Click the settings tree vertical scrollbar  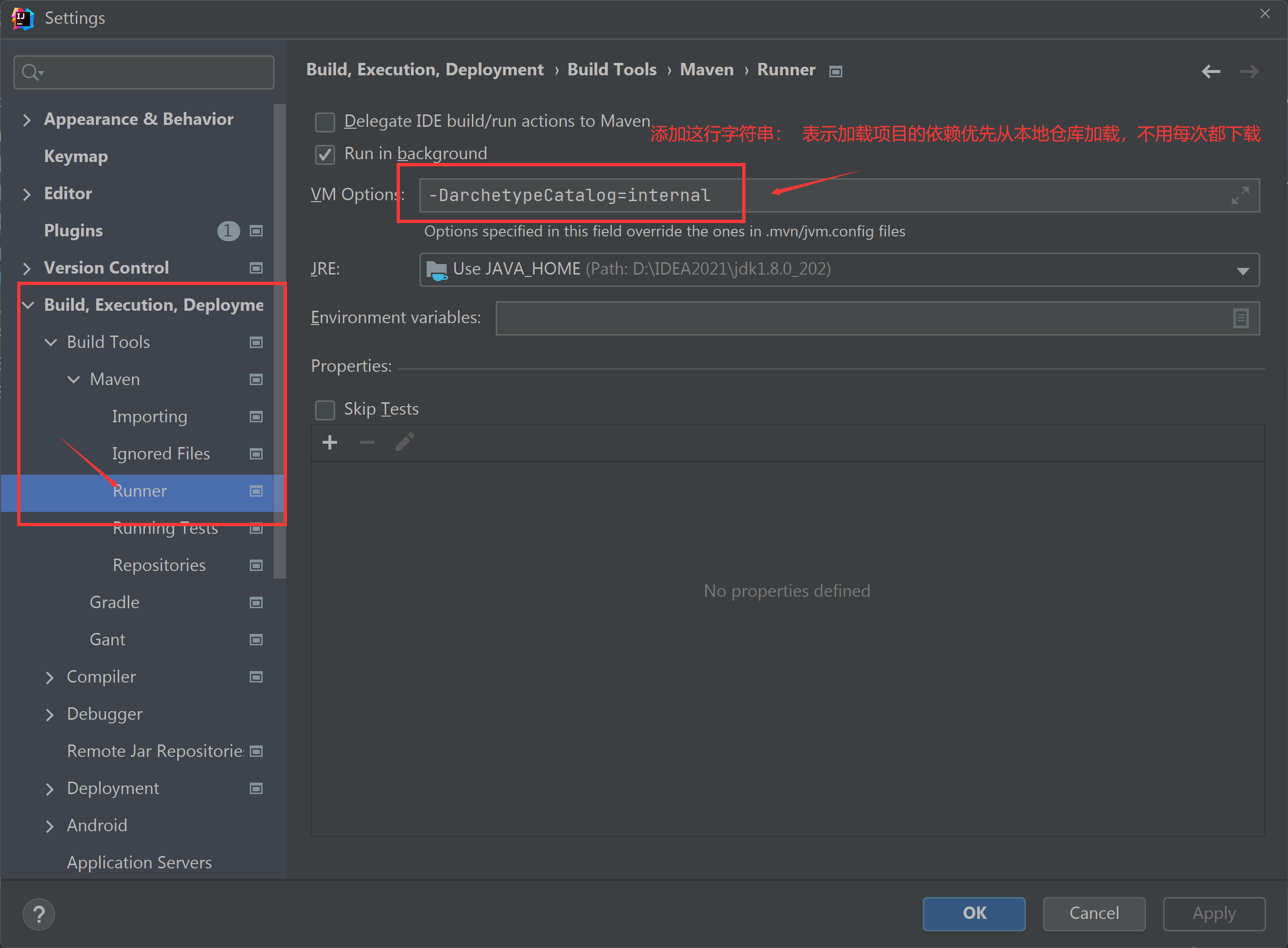(279, 341)
